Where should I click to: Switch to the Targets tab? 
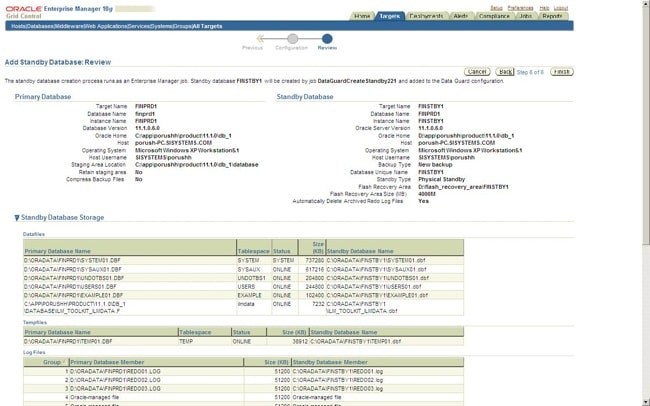389,16
